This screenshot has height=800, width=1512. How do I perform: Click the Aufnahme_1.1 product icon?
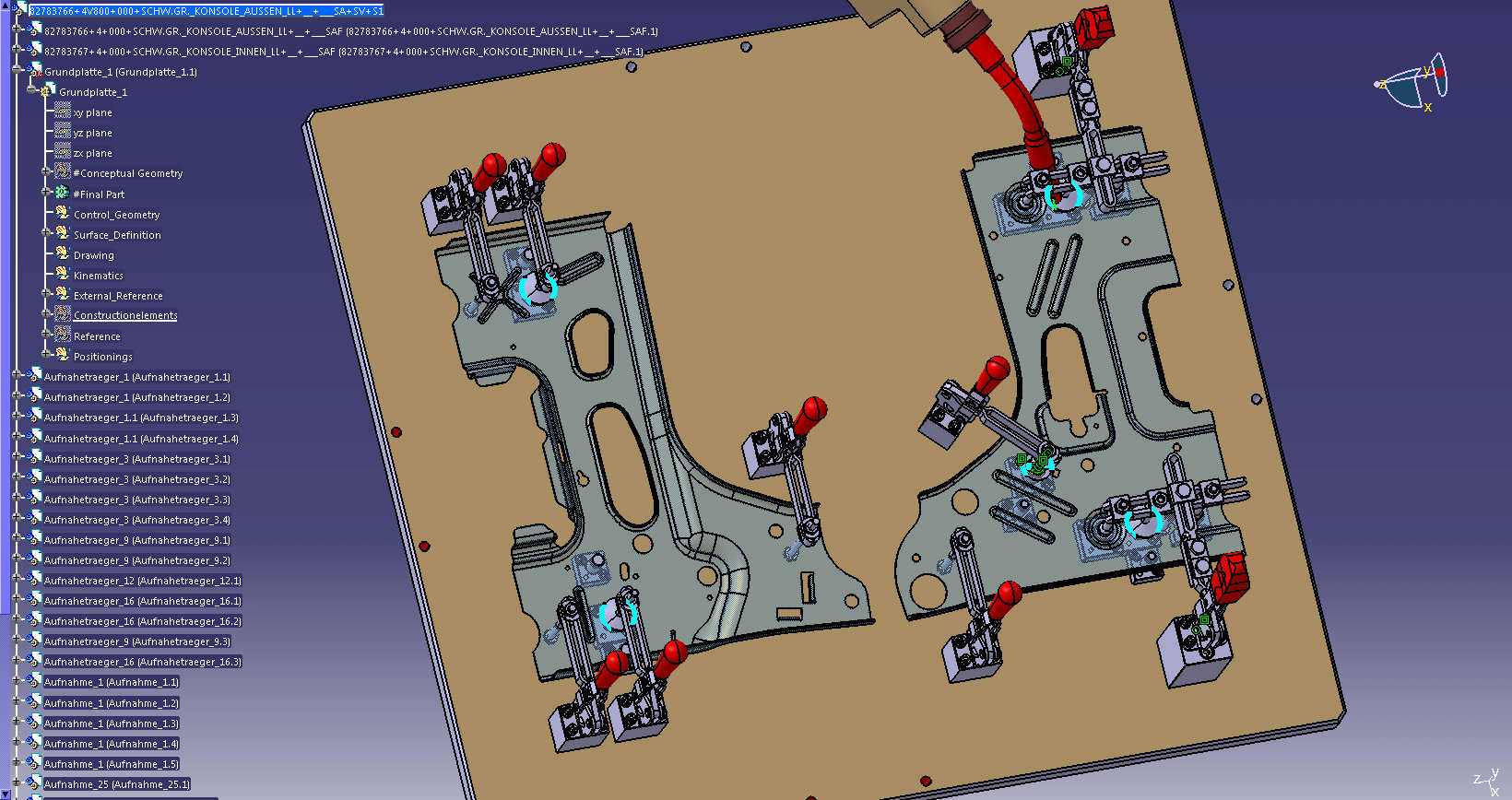coord(33,680)
